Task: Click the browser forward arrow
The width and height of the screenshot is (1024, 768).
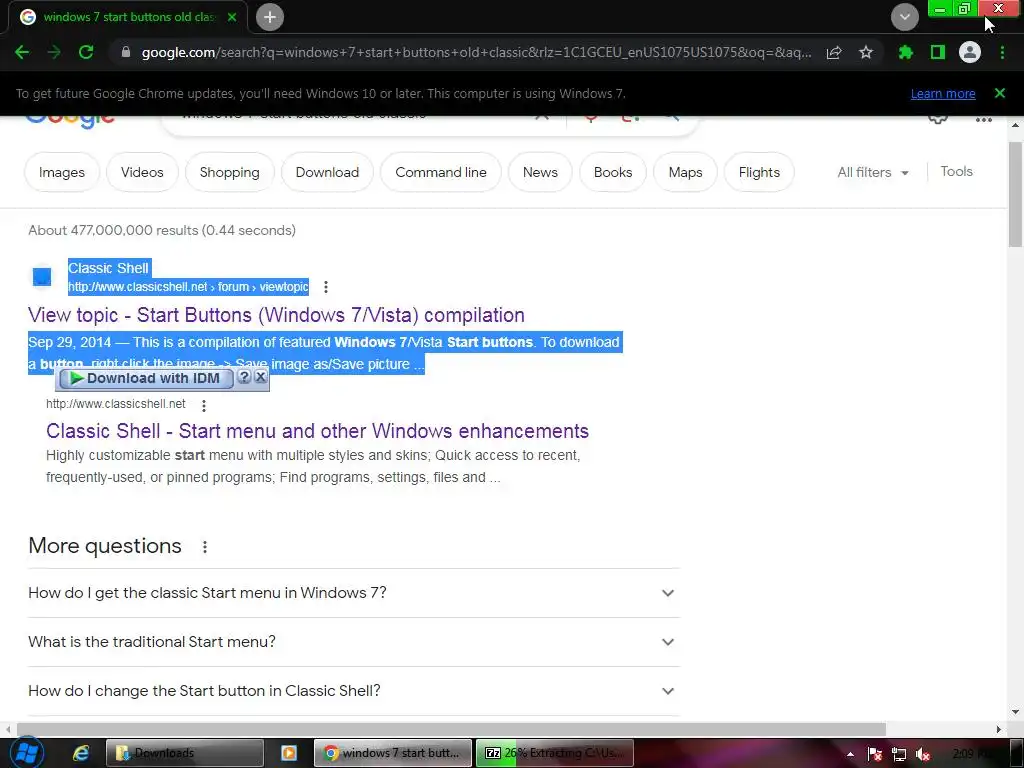Action: pos(54,52)
